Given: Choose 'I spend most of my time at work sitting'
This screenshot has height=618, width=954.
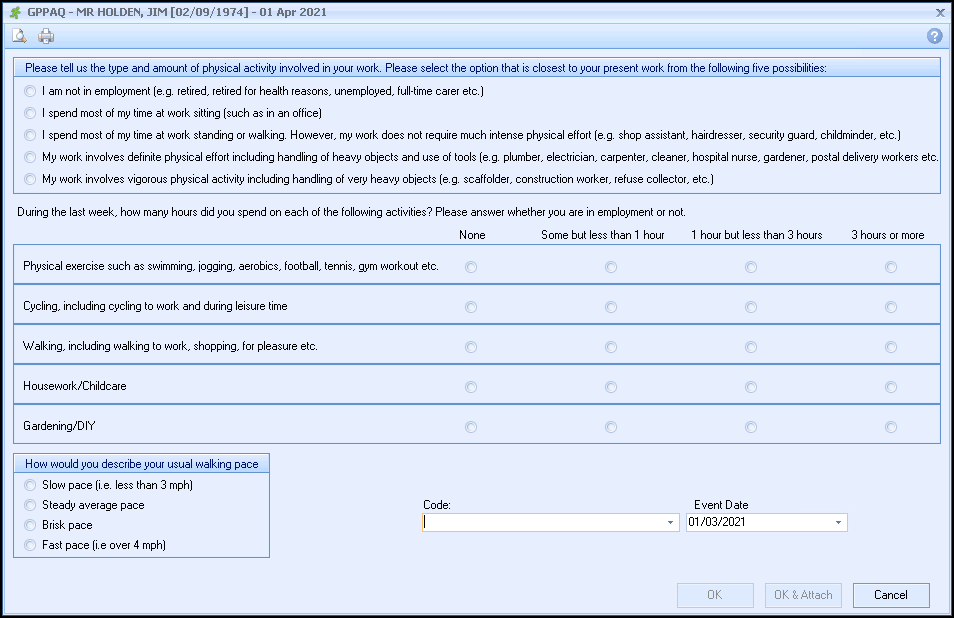Looking at the screenshot, I should click(30, 113).
